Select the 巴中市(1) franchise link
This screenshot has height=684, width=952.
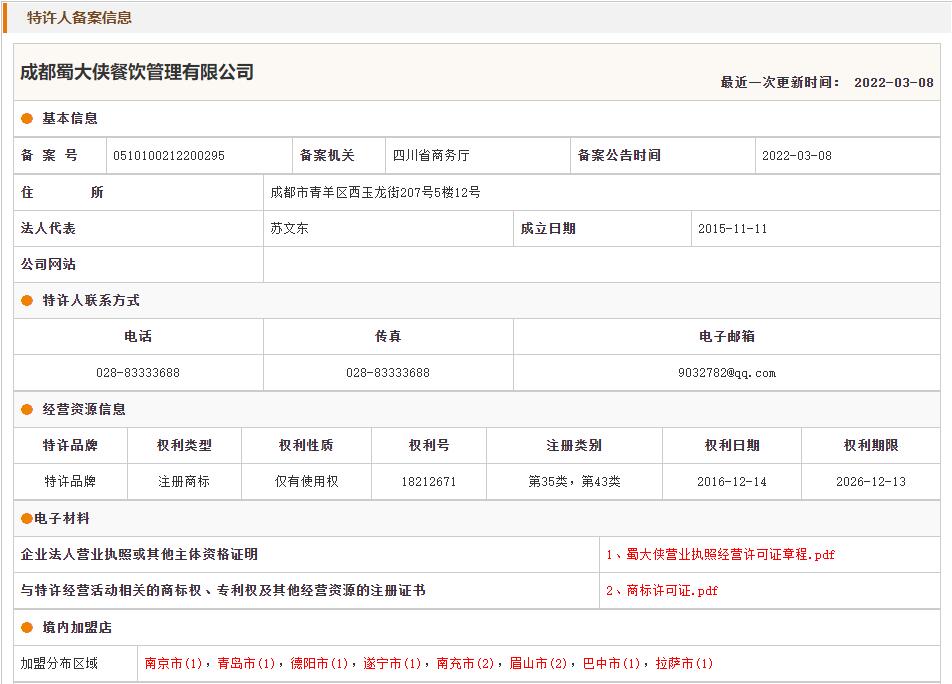coord(611,663)
